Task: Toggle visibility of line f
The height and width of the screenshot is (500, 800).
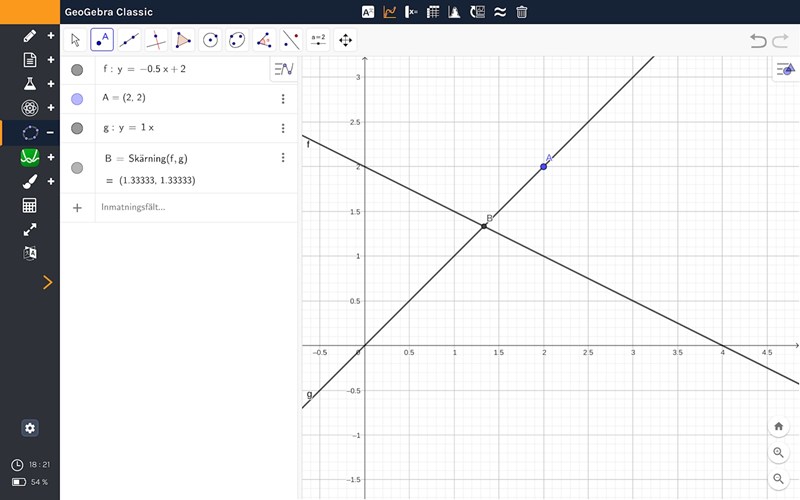Action: [x=77, y=70]
